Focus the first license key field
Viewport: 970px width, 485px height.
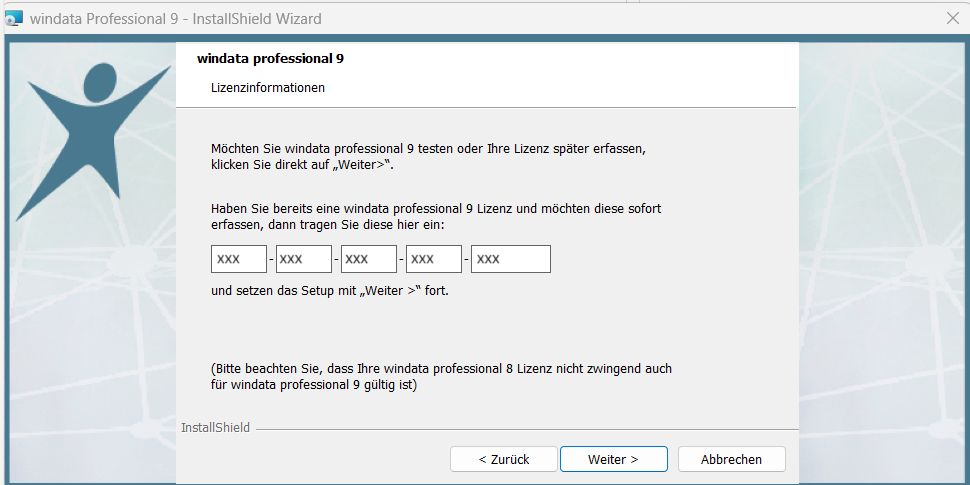pyautogui.click(x=239, y=259)
